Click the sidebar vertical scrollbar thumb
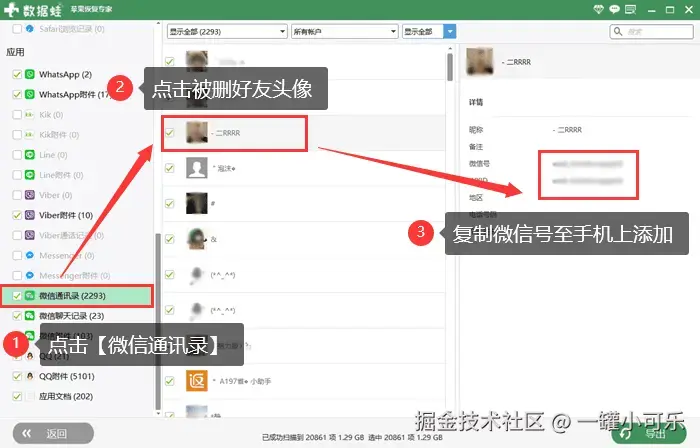The image size is (700, 448). click(x=158, y=321)
